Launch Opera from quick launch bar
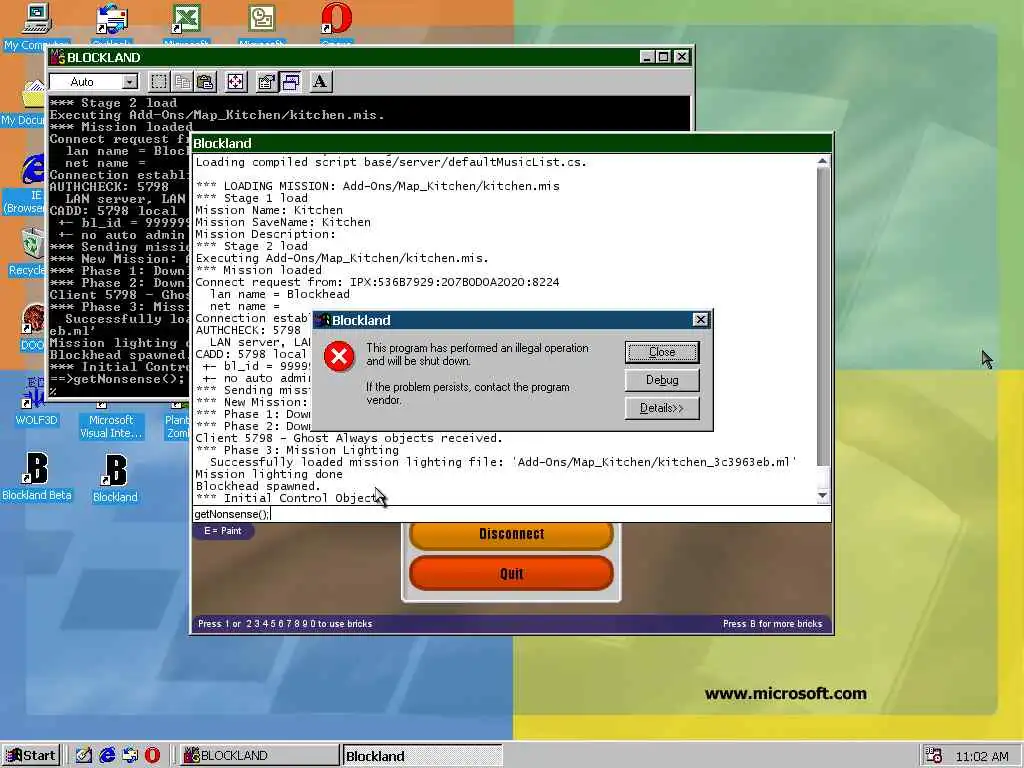Viewport: 1024px width, 768px height. (x=152, y=756)
